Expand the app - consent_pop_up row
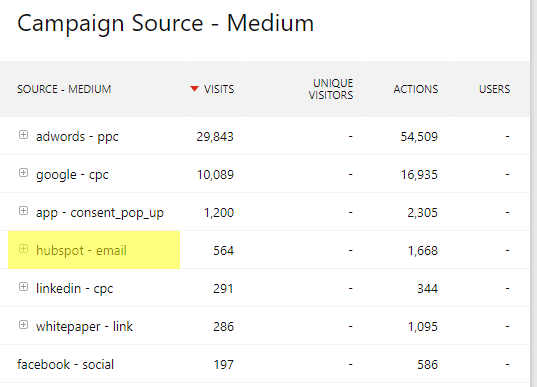Viewport: 537px width, 387px height. pos(23,211)
